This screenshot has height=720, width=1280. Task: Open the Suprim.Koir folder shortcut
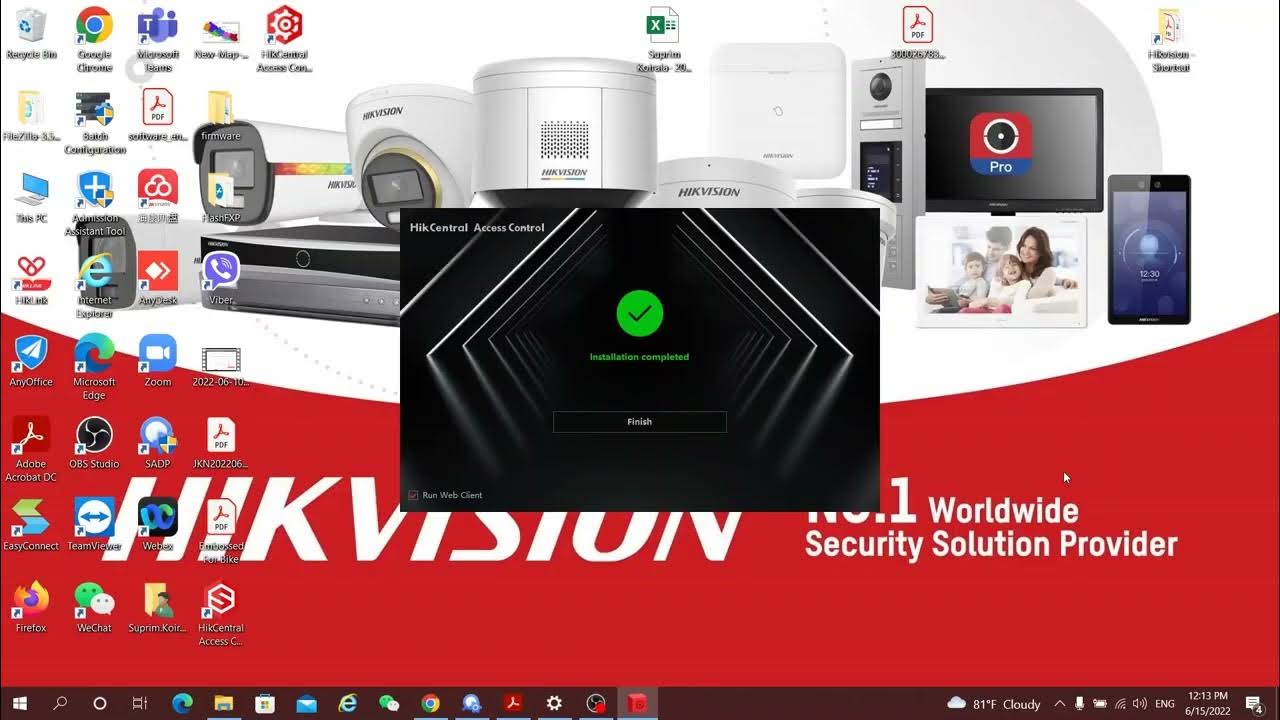pyautogui.click(x=157, y=607)
